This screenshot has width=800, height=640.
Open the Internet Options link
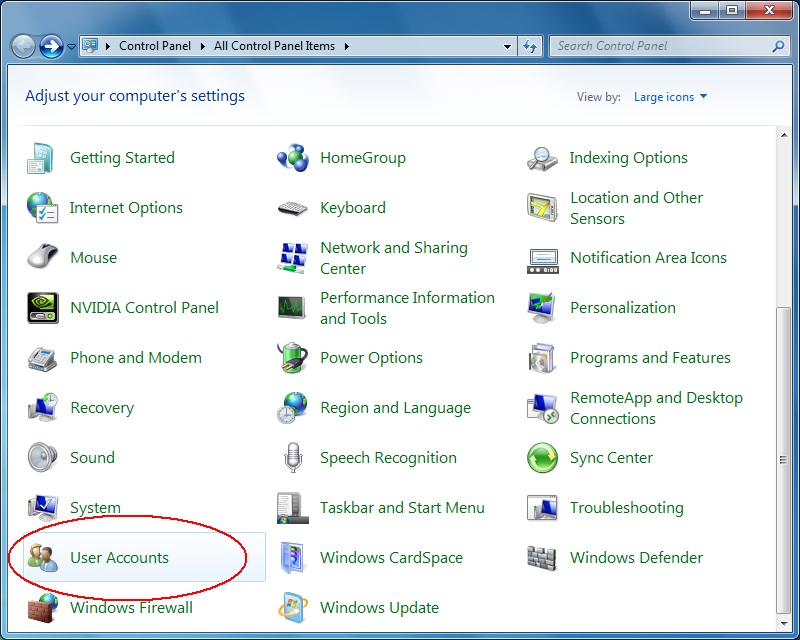pyautogui.click(x=126, y=208)
